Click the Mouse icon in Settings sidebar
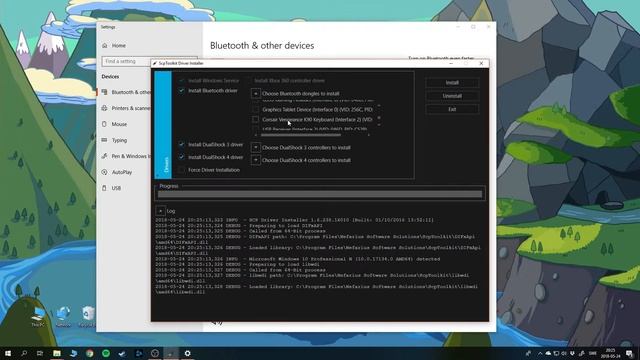640x360 pixels. 104,124
